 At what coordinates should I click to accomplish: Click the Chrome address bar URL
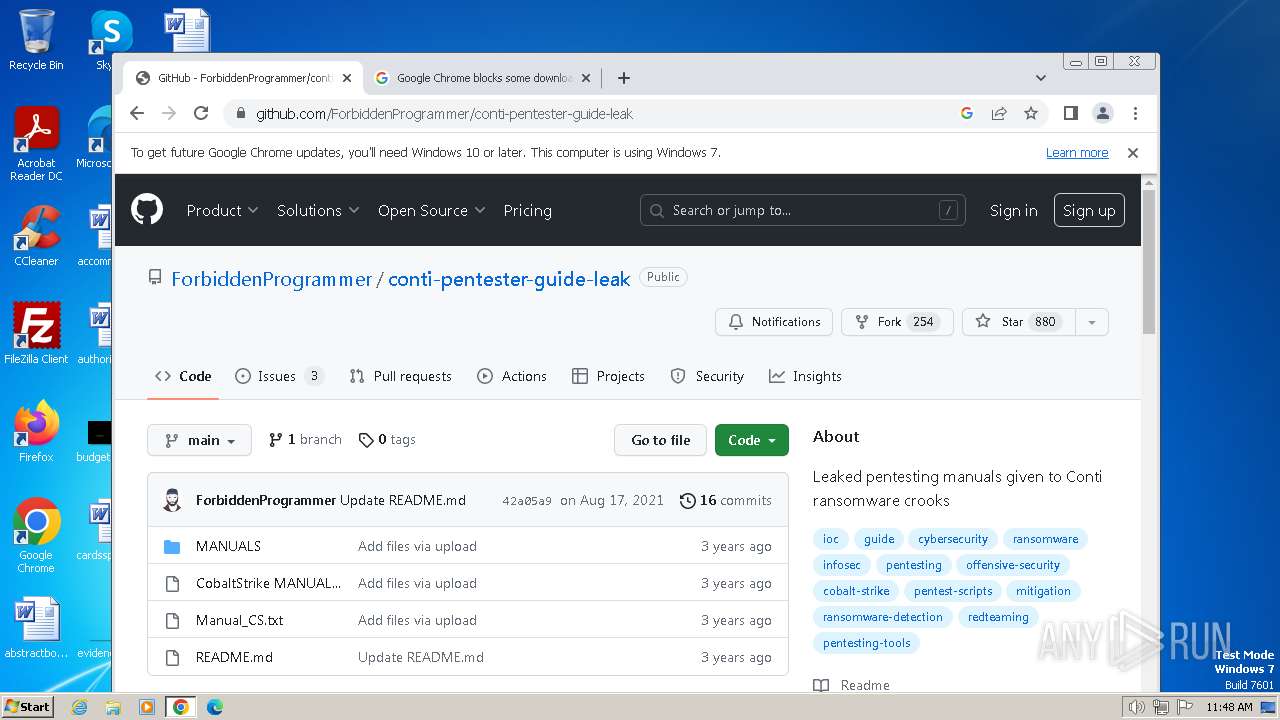point(444,113)
